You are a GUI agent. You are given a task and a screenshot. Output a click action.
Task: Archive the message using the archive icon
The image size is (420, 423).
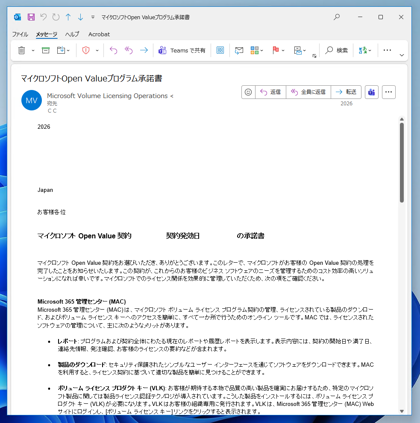coord(46,50)
